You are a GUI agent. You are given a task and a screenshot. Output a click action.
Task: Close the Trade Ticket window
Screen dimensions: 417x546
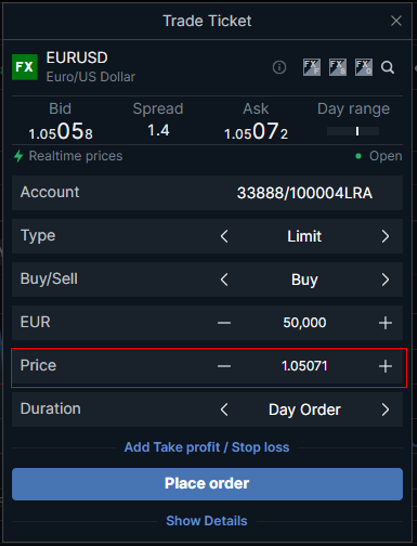click(x=396, y=21)
